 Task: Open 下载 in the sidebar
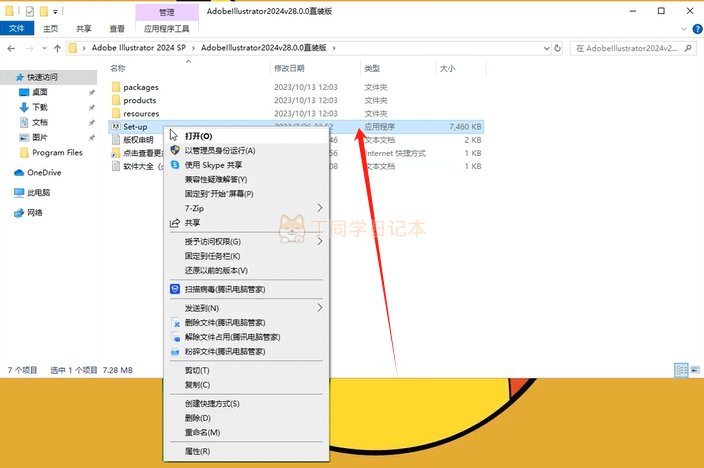pos(40,107)
